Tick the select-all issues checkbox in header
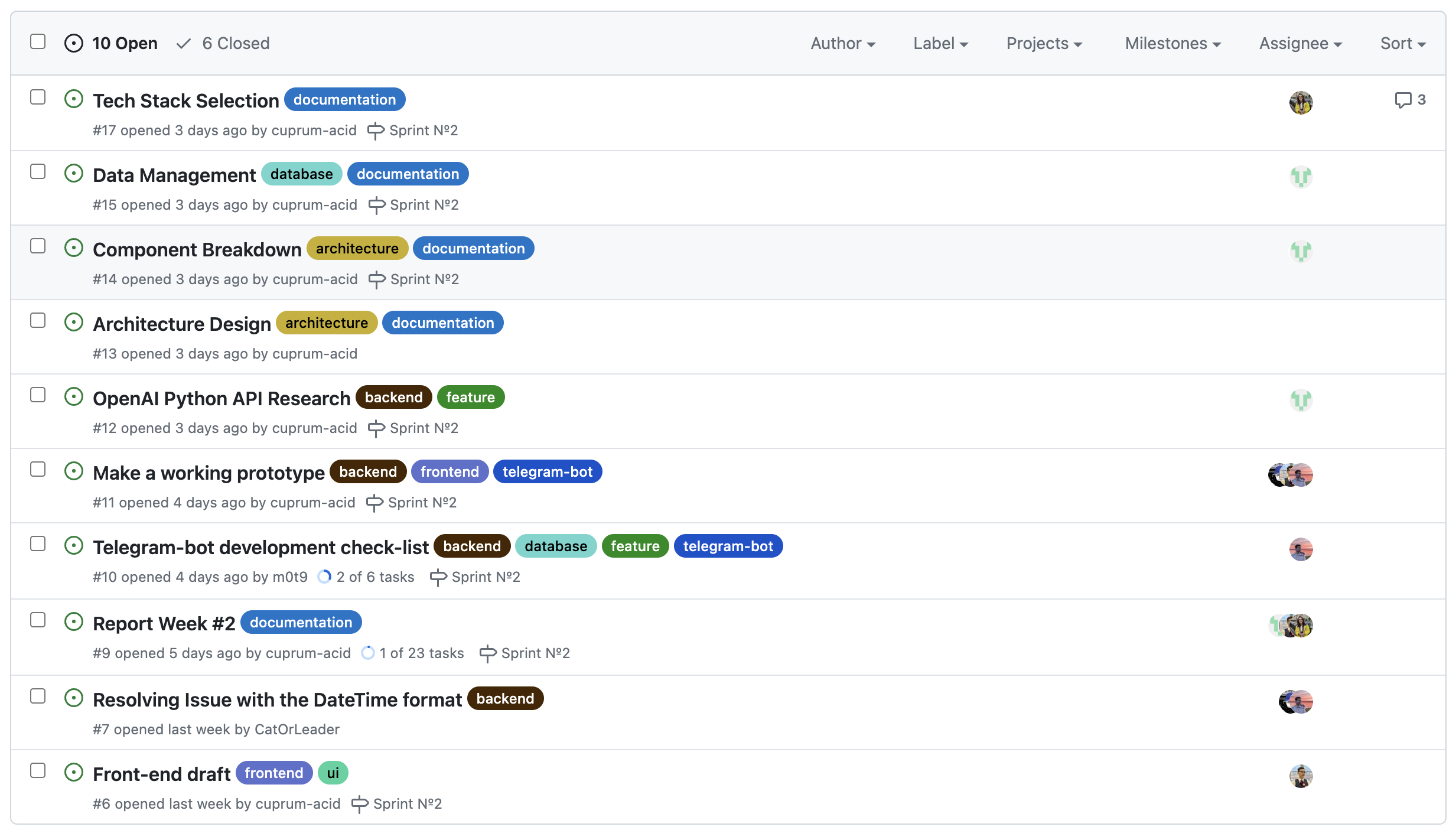 (x=38, y=41)
